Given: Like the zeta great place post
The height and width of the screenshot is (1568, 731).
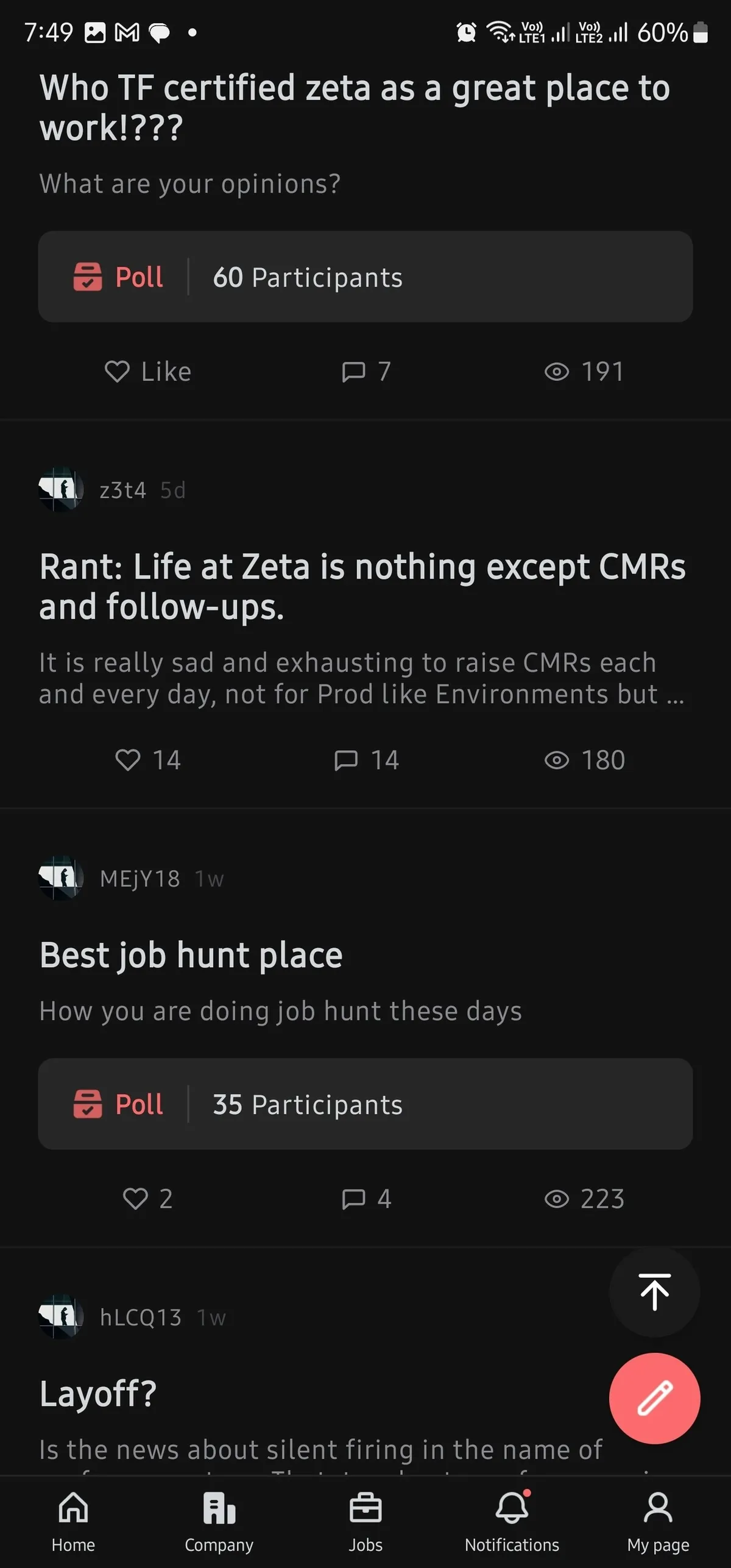Looking at the screenshot, I should [148, 371].
